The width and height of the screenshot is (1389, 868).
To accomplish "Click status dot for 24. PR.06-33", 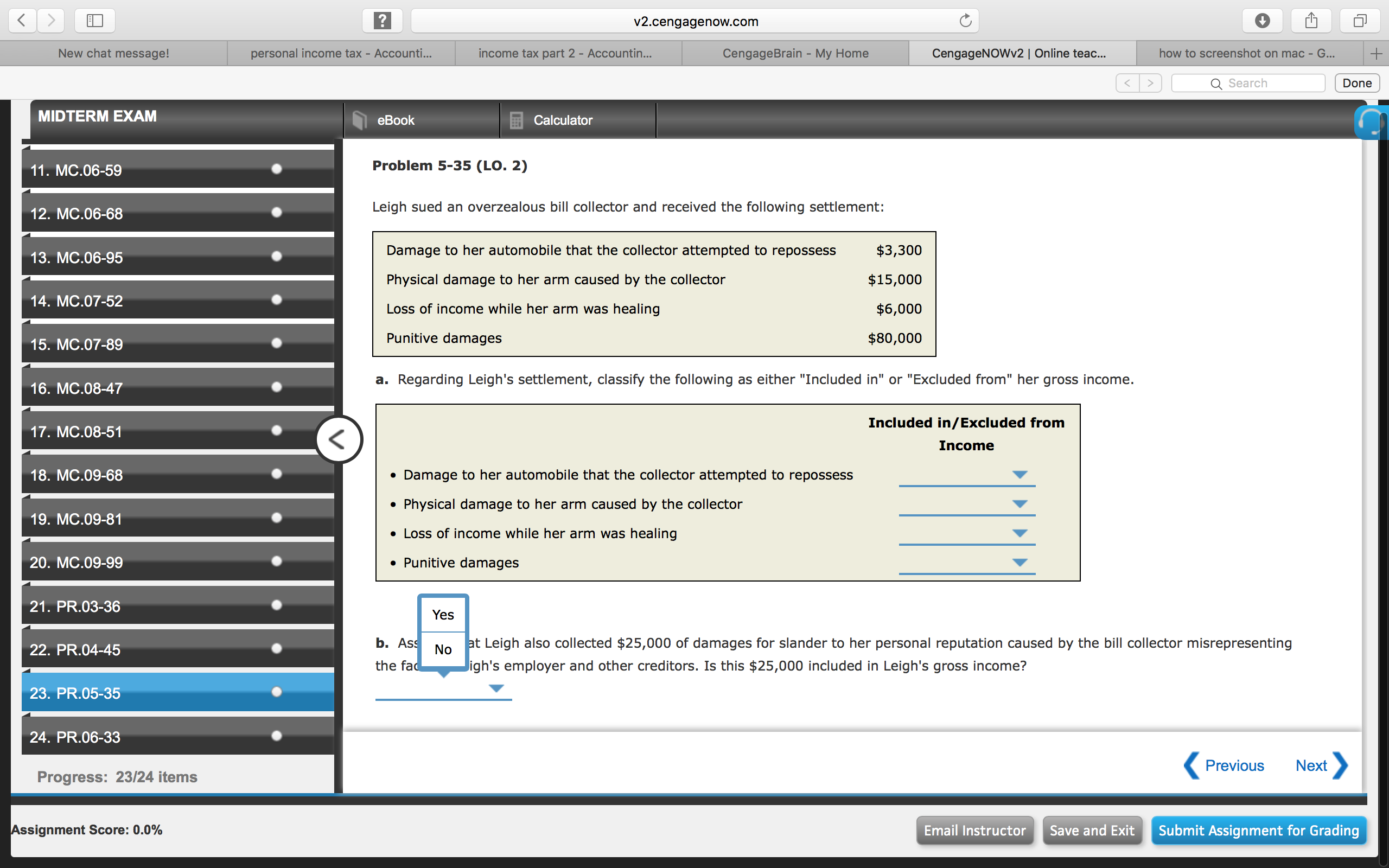I will point(277,736).
